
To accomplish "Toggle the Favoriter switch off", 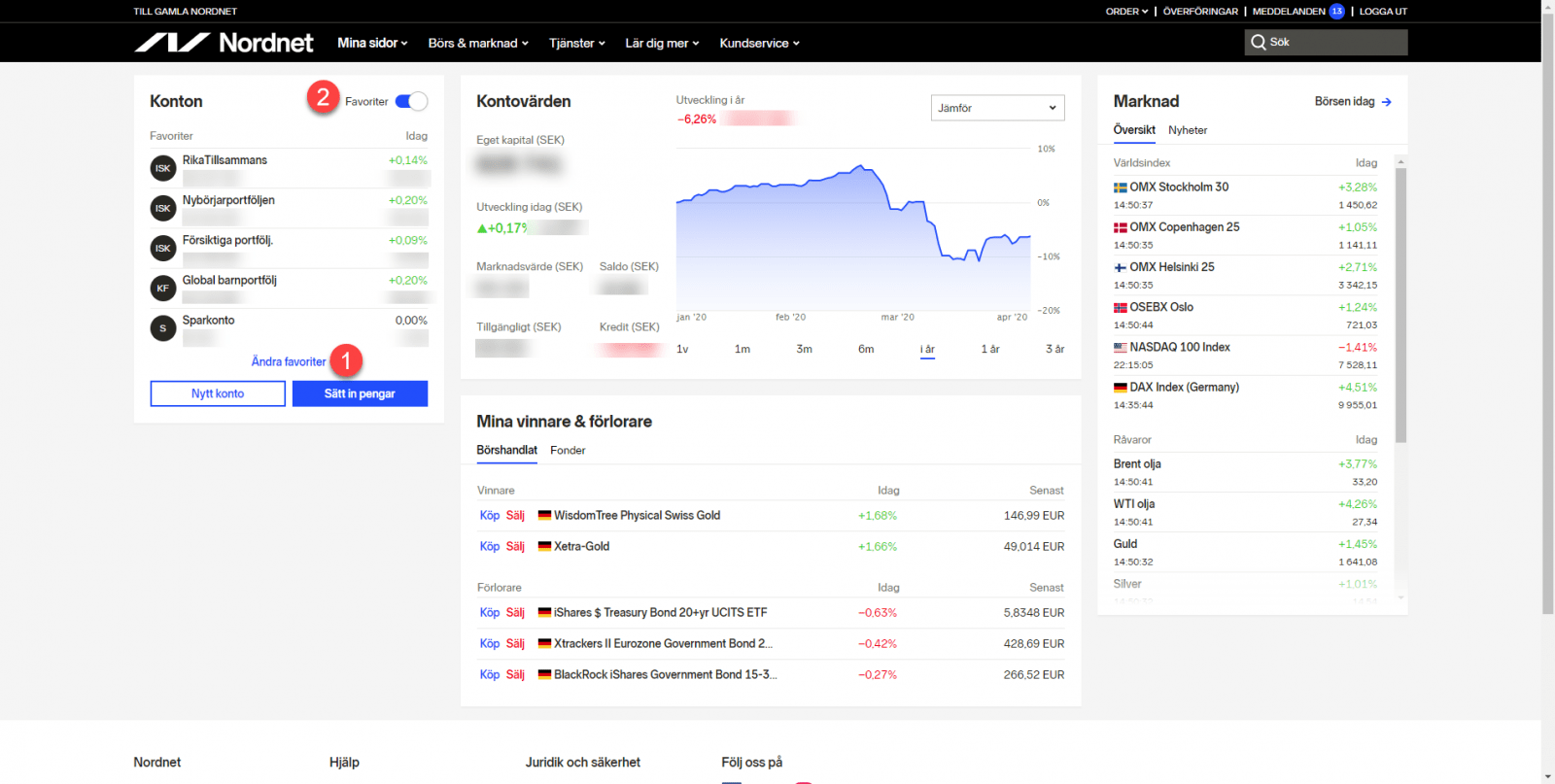I will (x=411, y=102).
